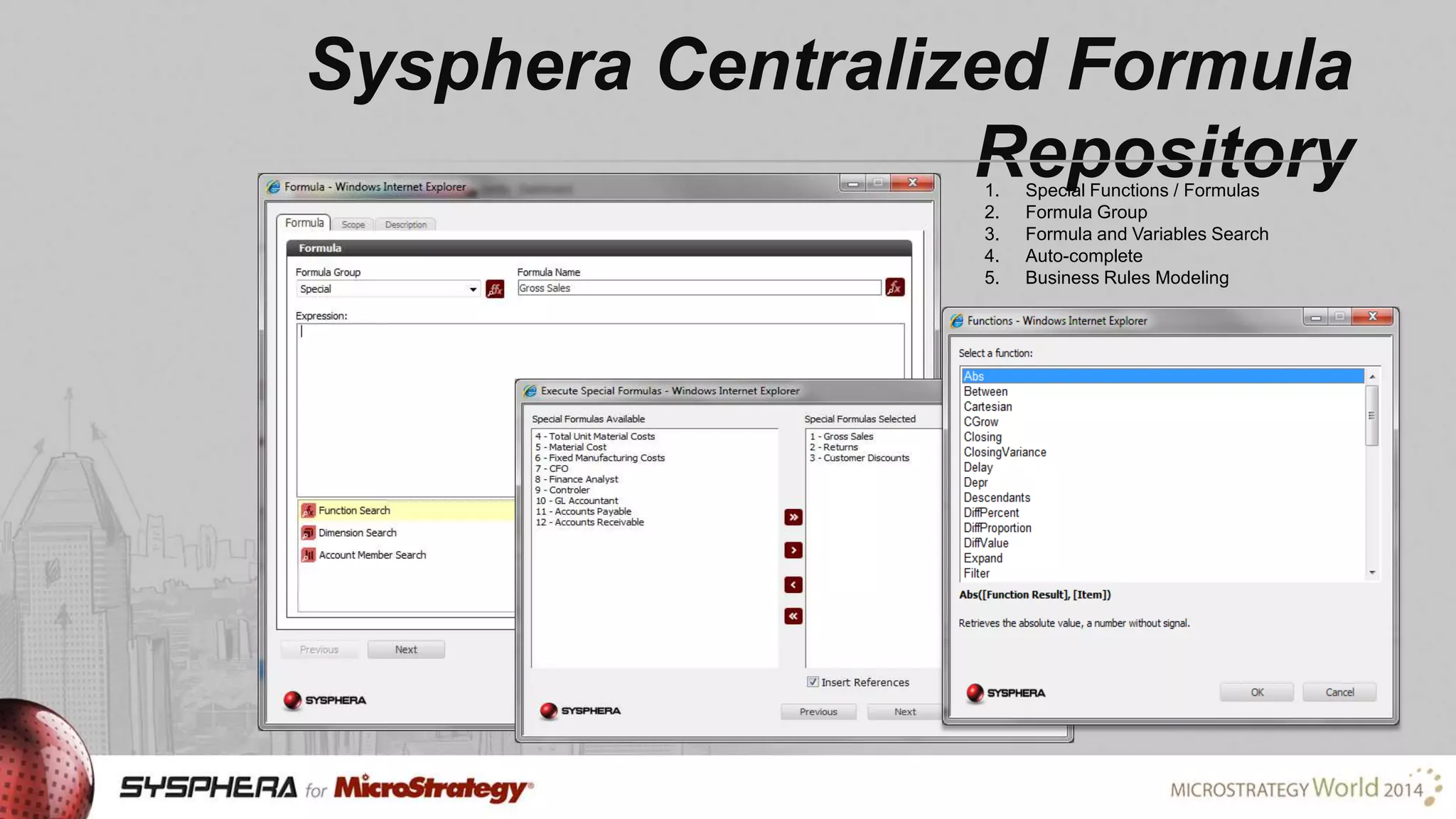The height and width of the screenshot is (819, 1456).
Task: Confirm with OK in Functions window
Action: point(1257,692)
